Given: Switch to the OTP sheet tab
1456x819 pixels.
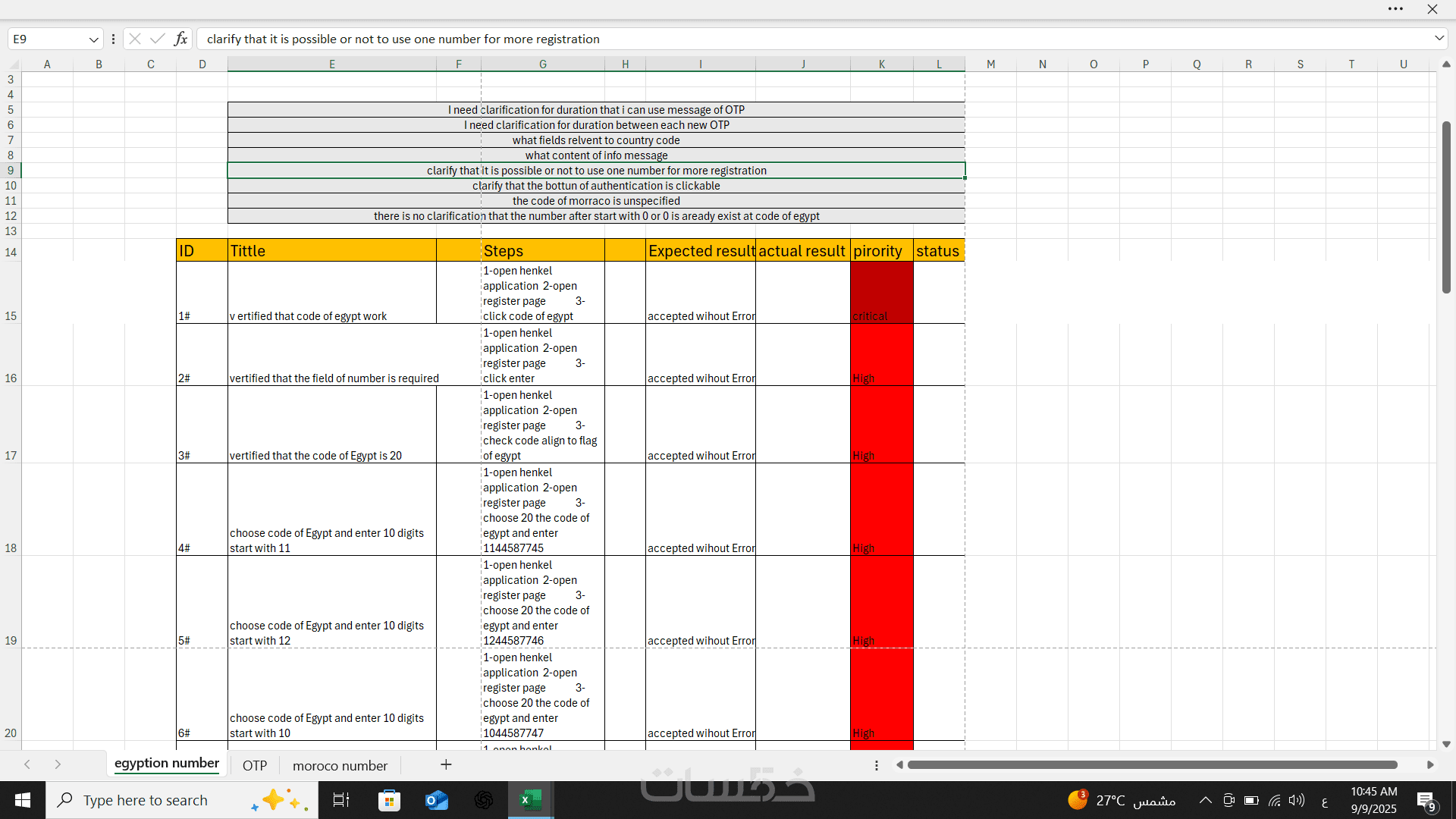Looking at the screenshot, I should click(x=255, y=765).
